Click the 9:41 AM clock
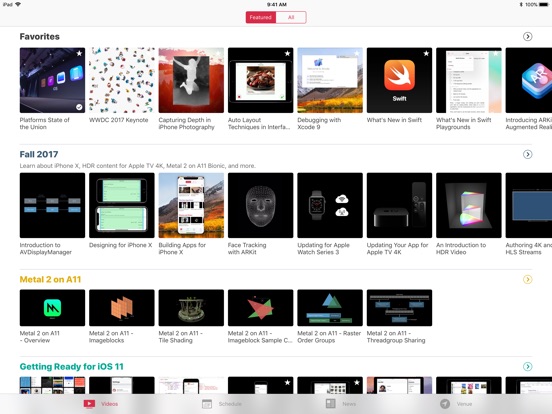 tap(277, 4)
